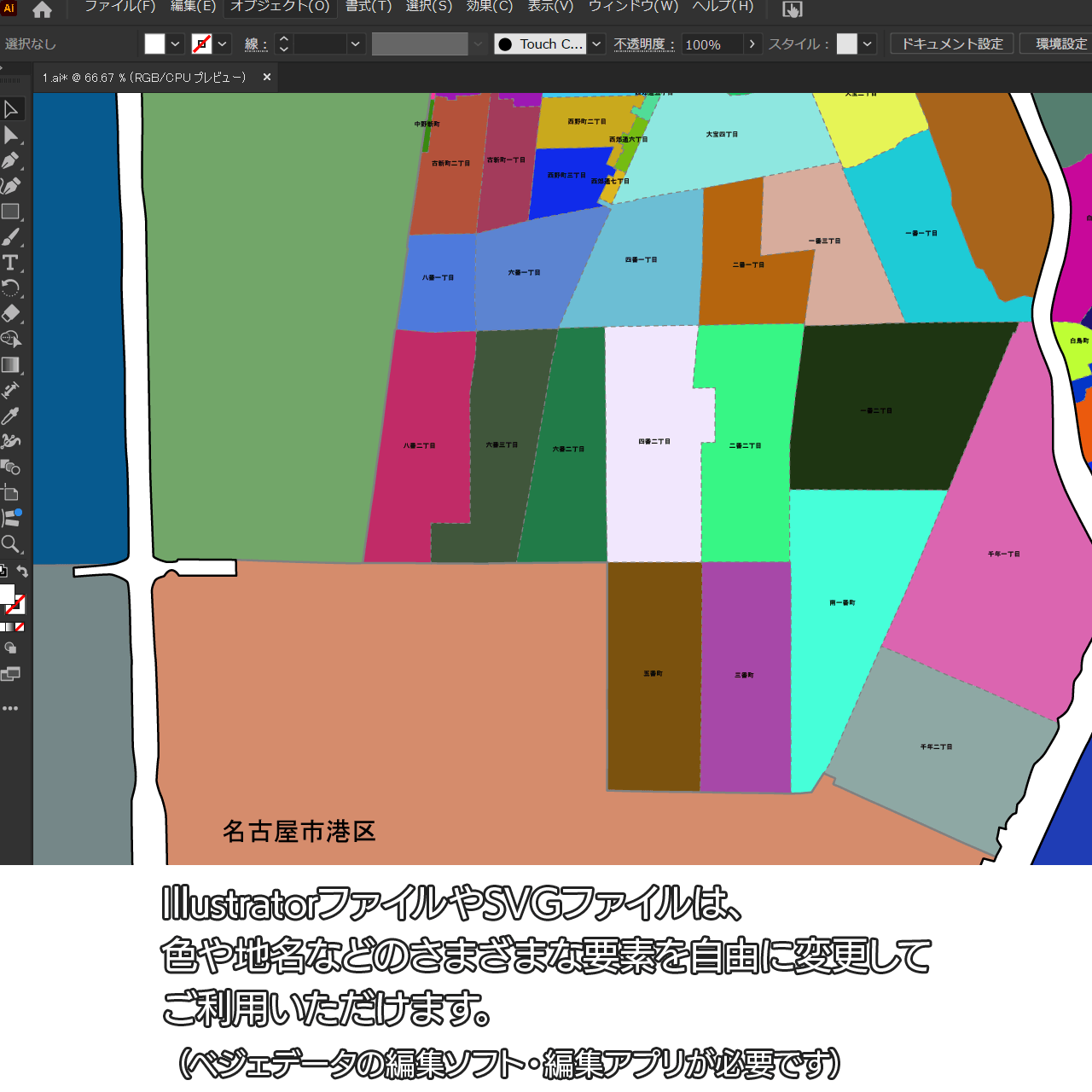Swap fill and stroke colors
Image resolution: width=1092 pixels, height=1092 pixels.
[23, 572]
